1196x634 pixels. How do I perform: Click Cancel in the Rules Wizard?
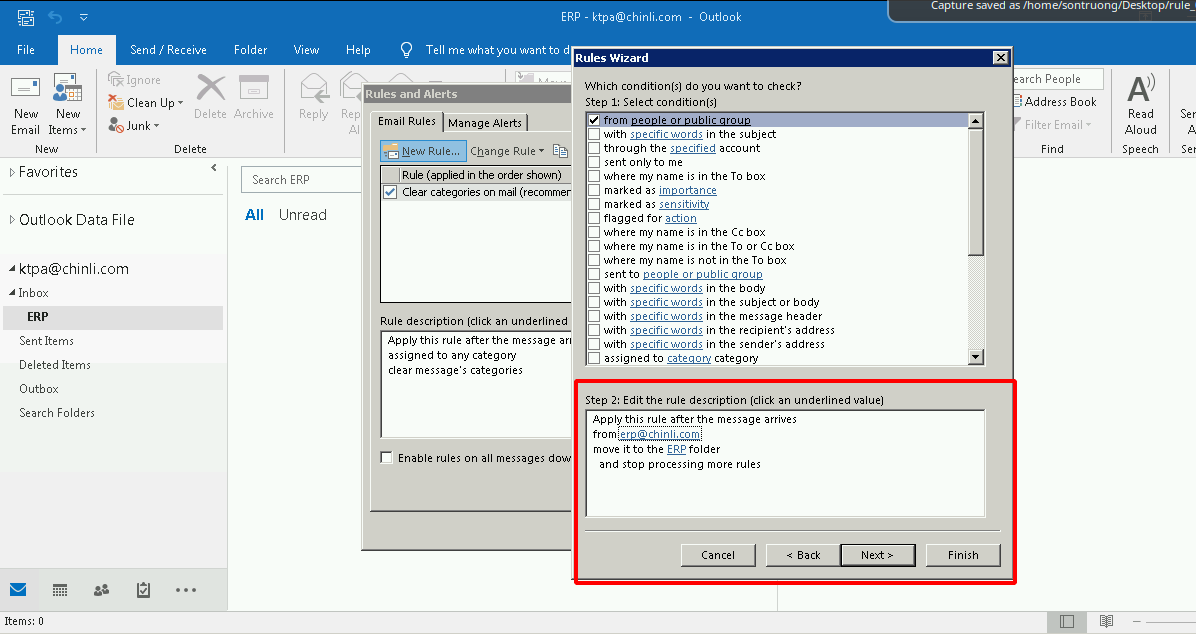pyautogui.click(x=718, y=555)
